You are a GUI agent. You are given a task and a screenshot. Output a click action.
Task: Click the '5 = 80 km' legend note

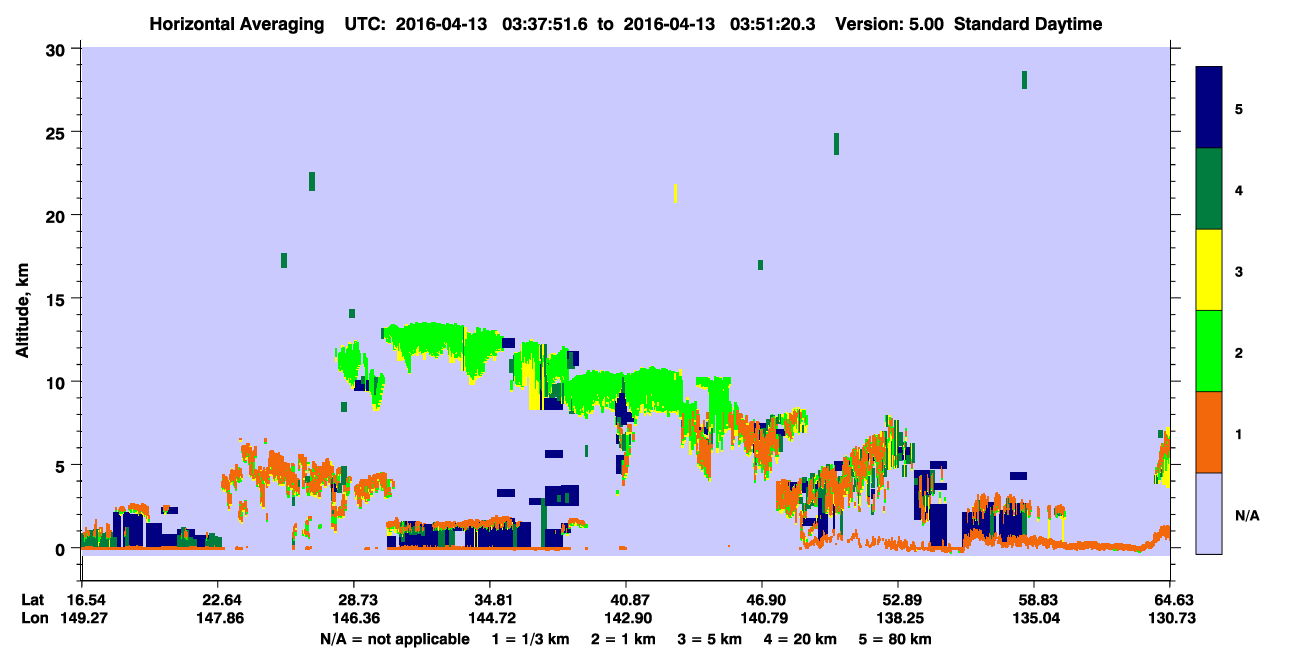(896, 639)
